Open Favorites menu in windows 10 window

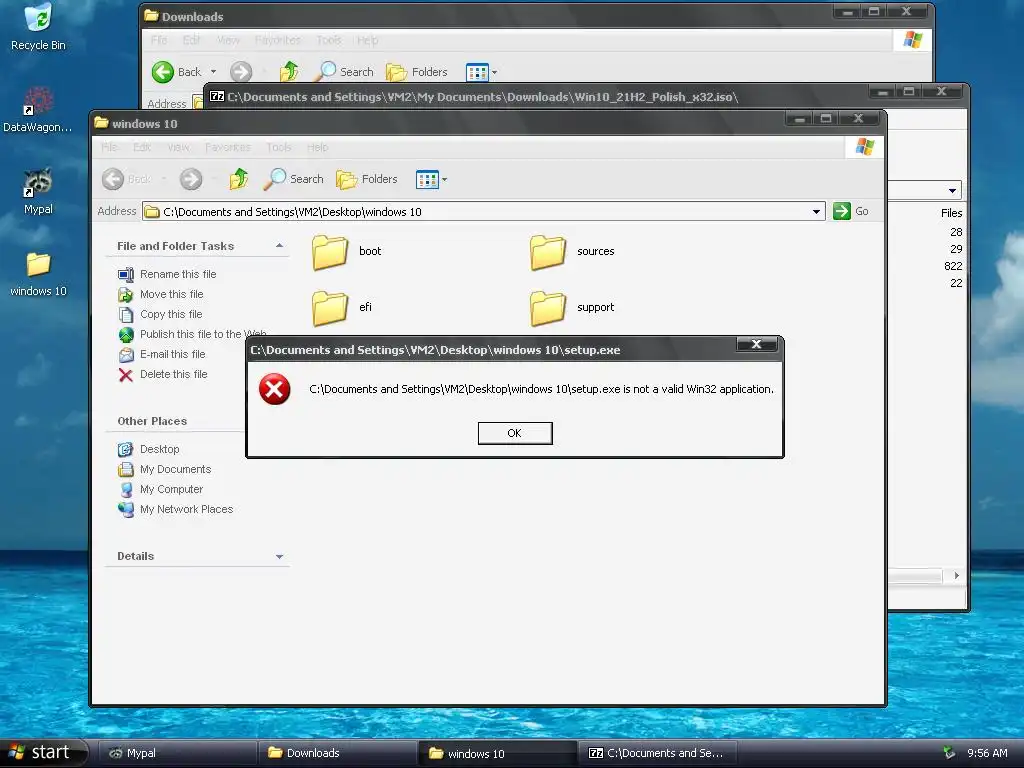pyautogui.click(x=228, y=148)
